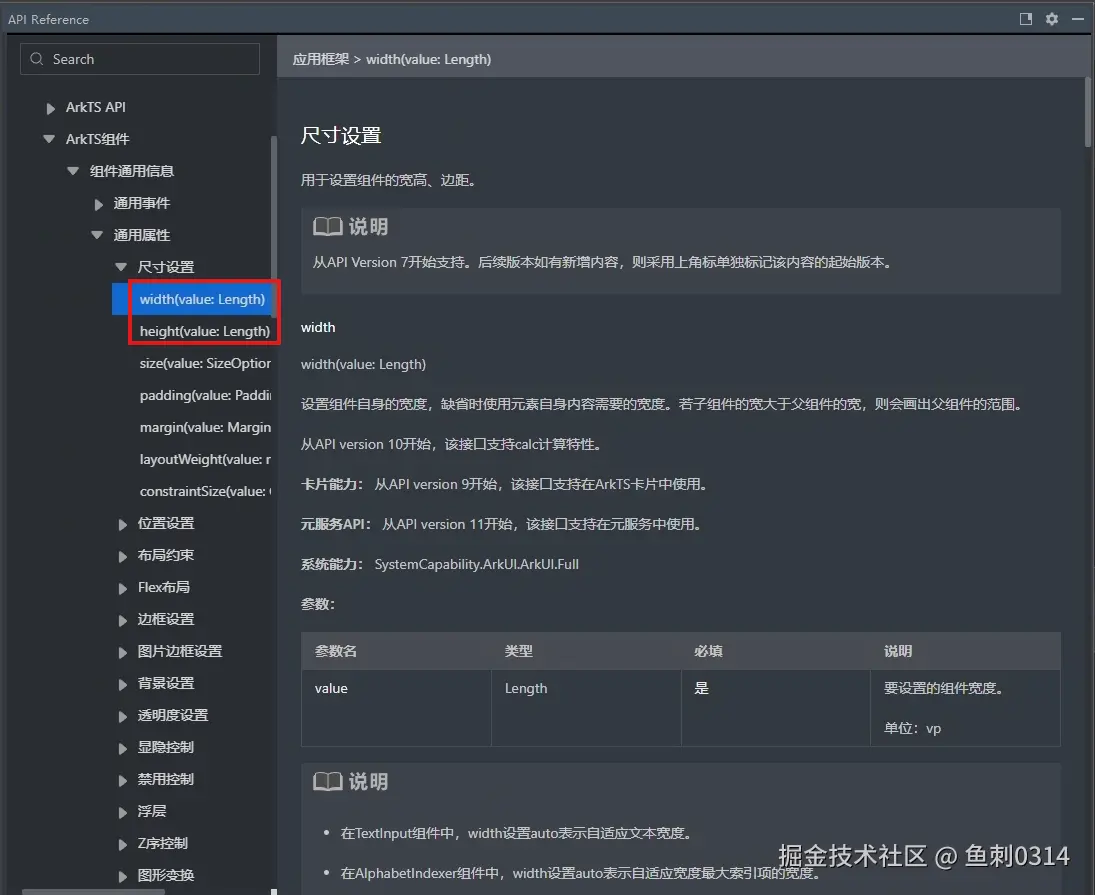
Task: Expand the 通用事件 arrow
Action: (x=98, y=204)
